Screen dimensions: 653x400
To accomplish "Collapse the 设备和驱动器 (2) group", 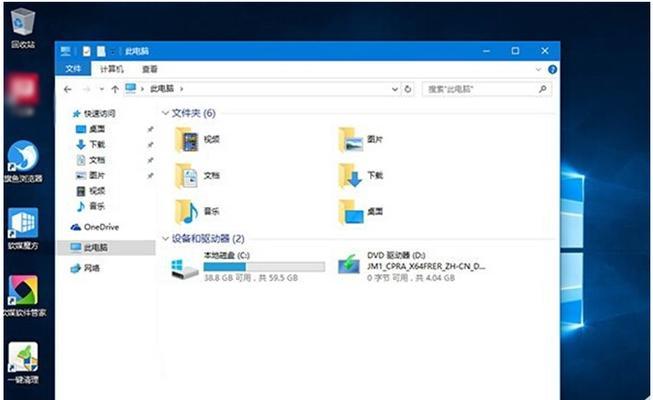I will (165, 238).
